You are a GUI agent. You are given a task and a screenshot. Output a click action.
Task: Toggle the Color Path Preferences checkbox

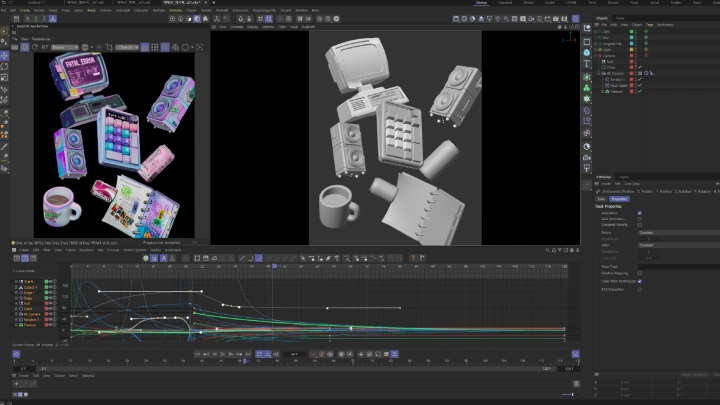coord(640,281)
